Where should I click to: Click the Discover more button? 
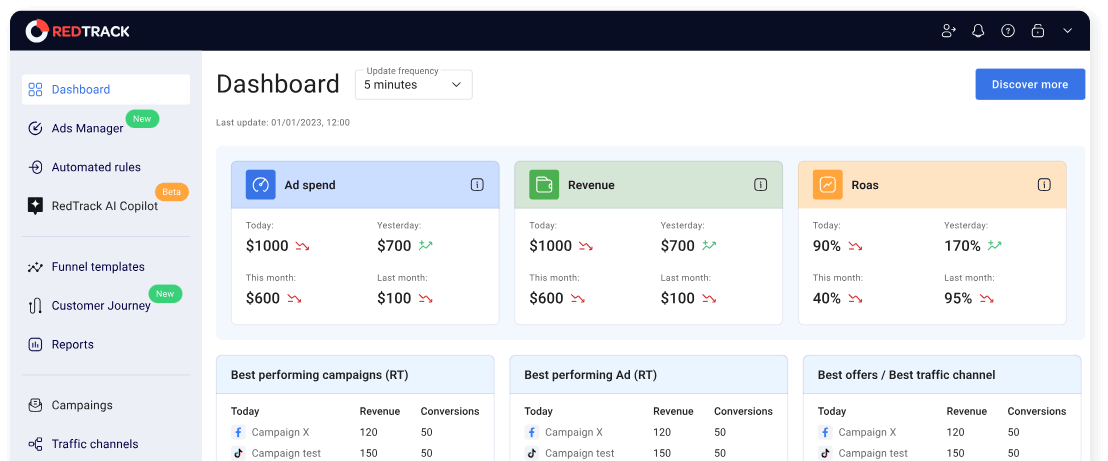point(1030,84)
